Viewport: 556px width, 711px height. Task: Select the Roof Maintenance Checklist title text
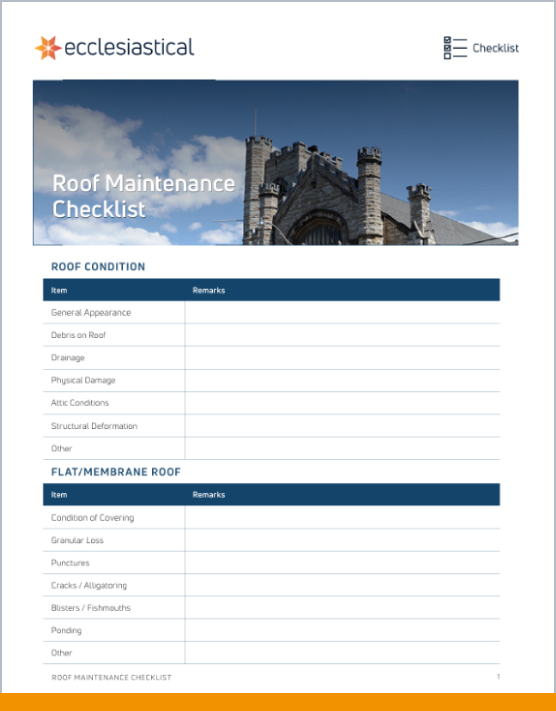[144, 196]
